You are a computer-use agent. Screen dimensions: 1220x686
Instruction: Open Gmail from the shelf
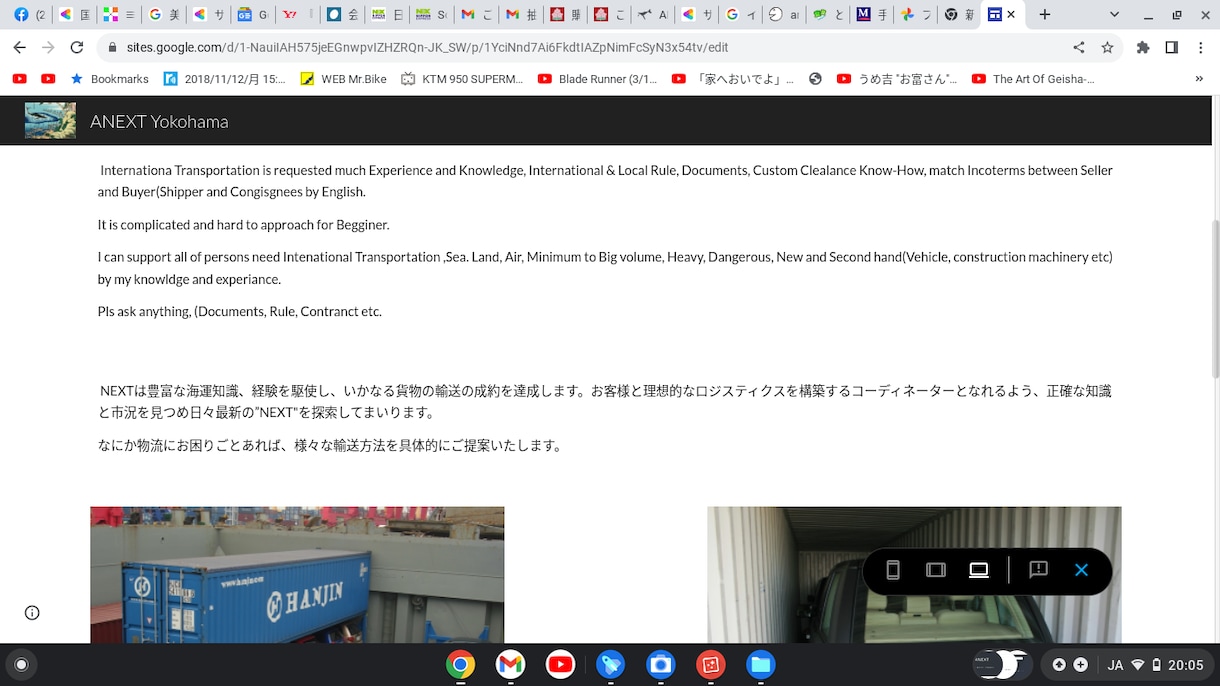pyautogui.click(x=510, y=665)
